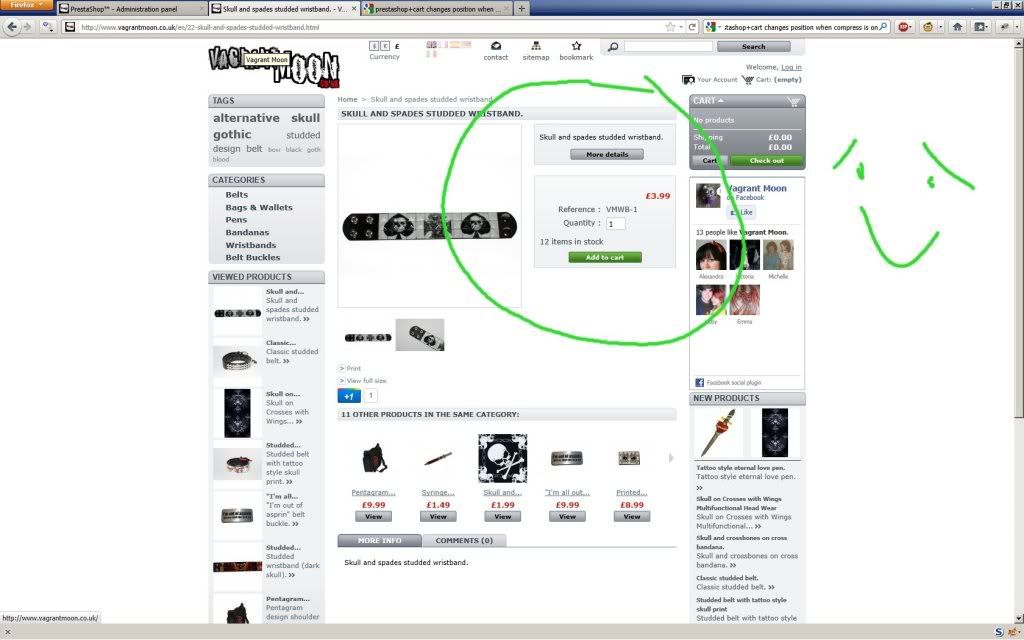The height and width of the screenshot is (640, 1024).
Task: Click the green Check out button
Action: coord(767,161)
